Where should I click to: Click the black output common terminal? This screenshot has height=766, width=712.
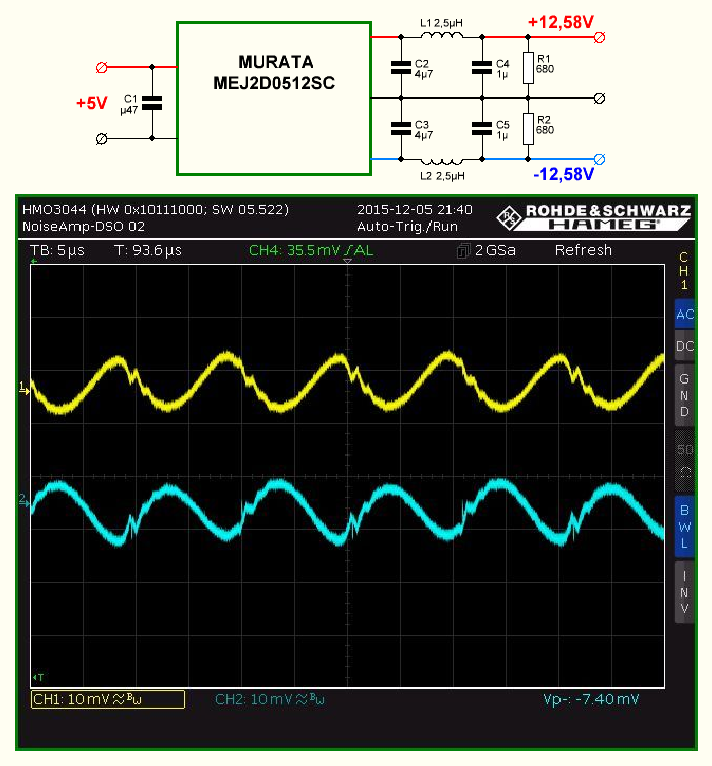600,98
